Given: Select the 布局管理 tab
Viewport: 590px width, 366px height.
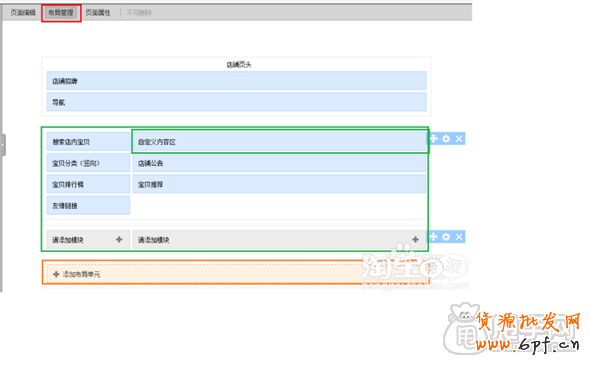Looking at the screenshot, I should (61, 13).
